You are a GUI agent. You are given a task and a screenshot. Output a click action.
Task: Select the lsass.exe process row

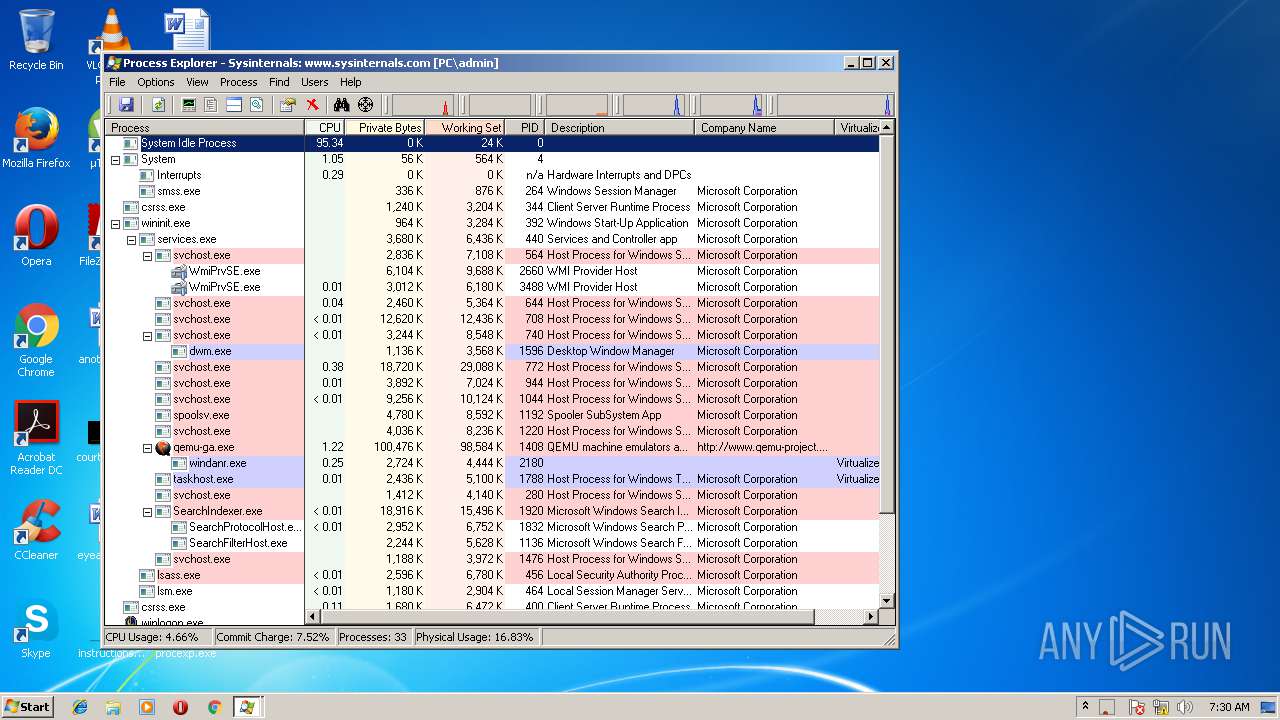click(492, 575)
